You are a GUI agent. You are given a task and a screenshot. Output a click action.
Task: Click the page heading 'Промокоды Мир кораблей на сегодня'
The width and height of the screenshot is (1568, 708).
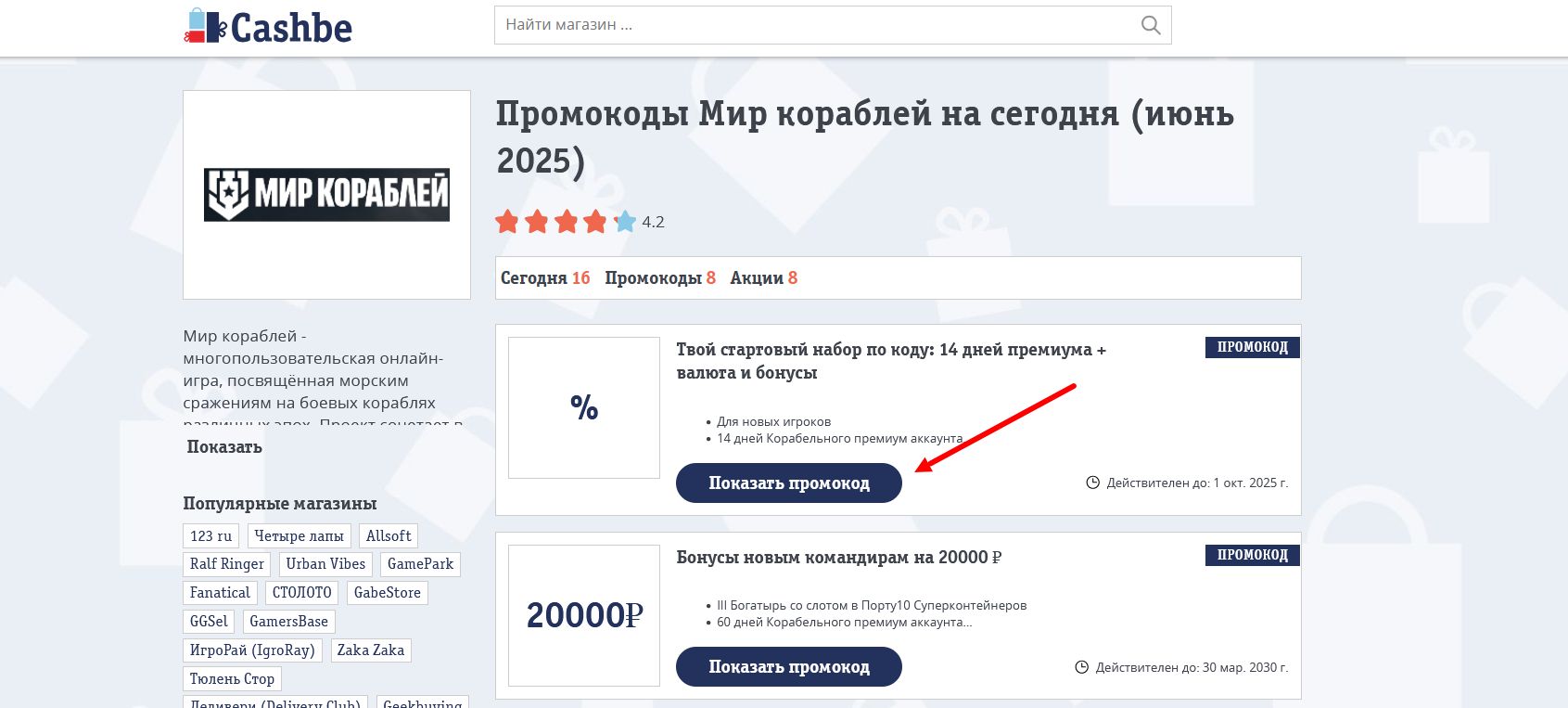click(864, 137)
